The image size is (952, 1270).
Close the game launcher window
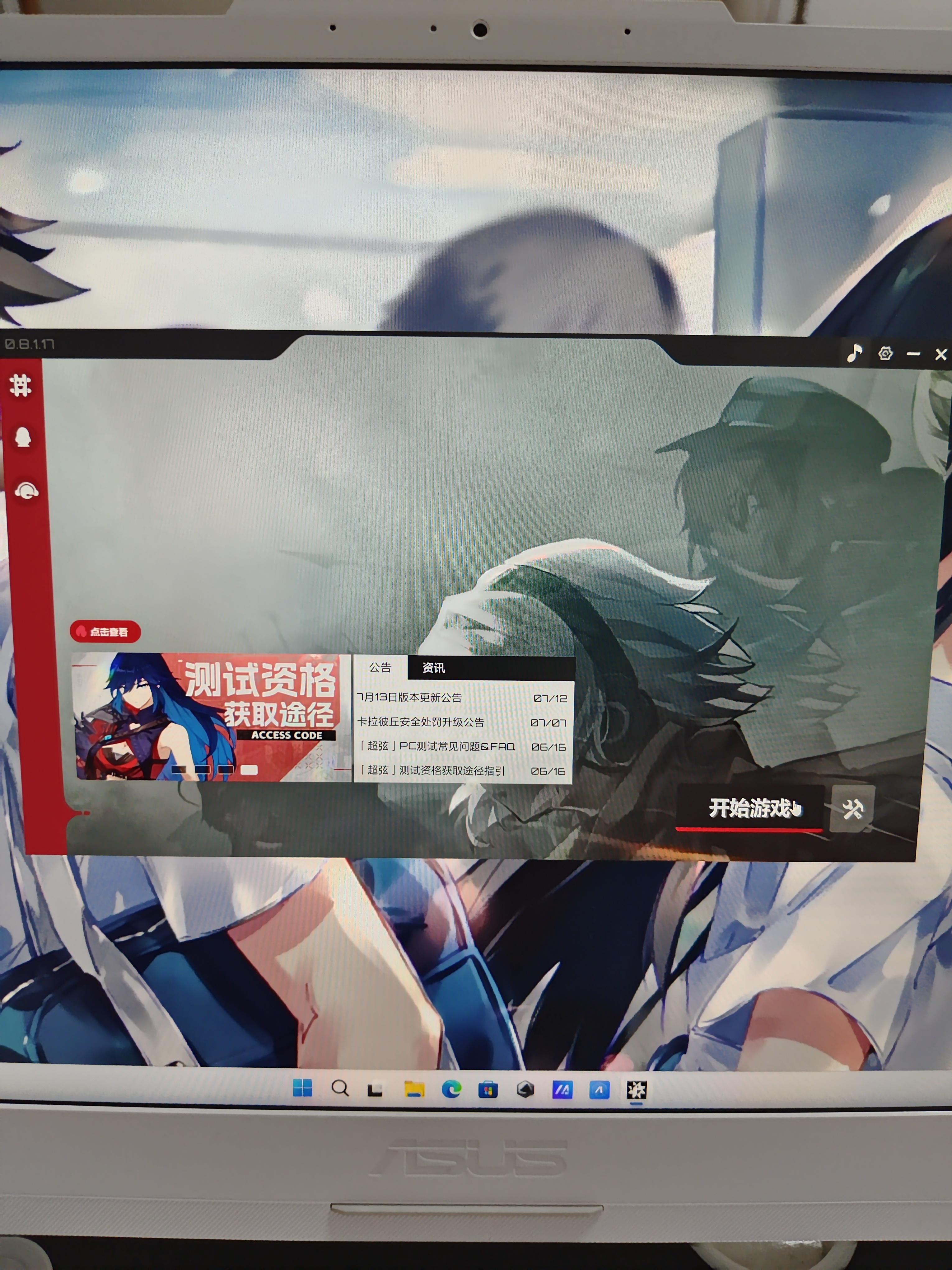click(940, 355)
